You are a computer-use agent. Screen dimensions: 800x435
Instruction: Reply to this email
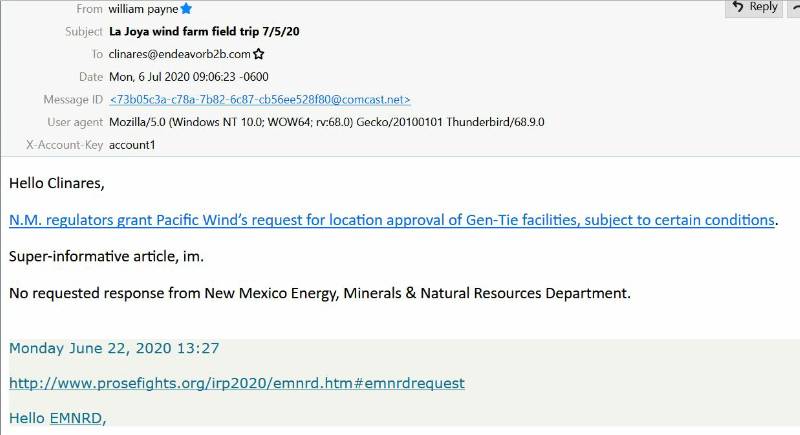click(754, 7)
